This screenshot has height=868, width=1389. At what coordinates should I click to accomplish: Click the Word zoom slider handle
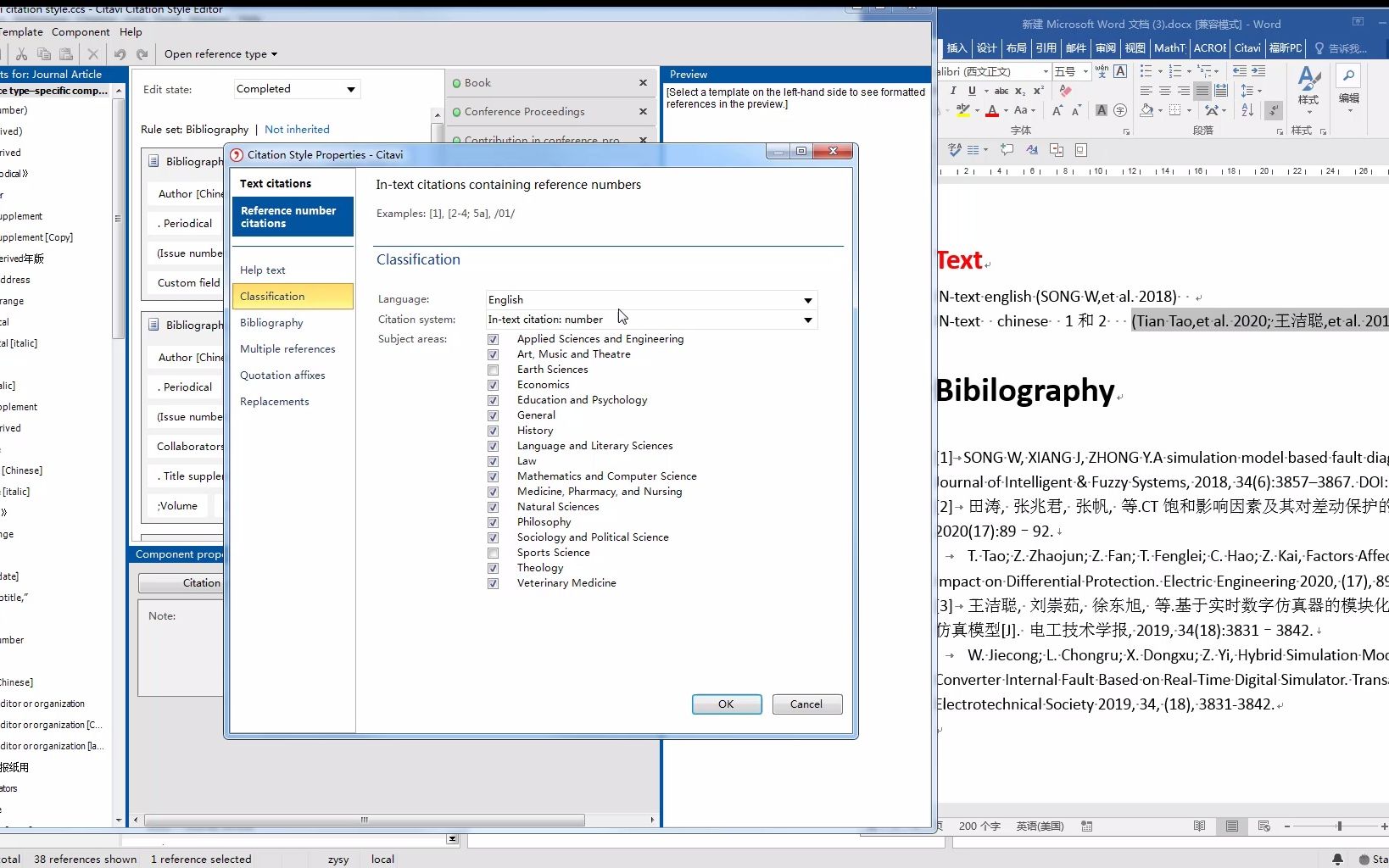1339,826
